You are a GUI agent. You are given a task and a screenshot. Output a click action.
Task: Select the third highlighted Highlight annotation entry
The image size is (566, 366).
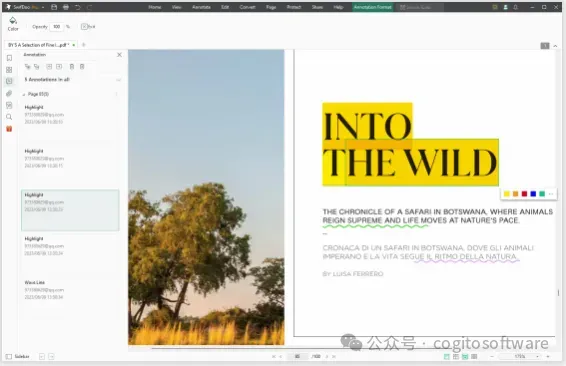click(70, 210)
